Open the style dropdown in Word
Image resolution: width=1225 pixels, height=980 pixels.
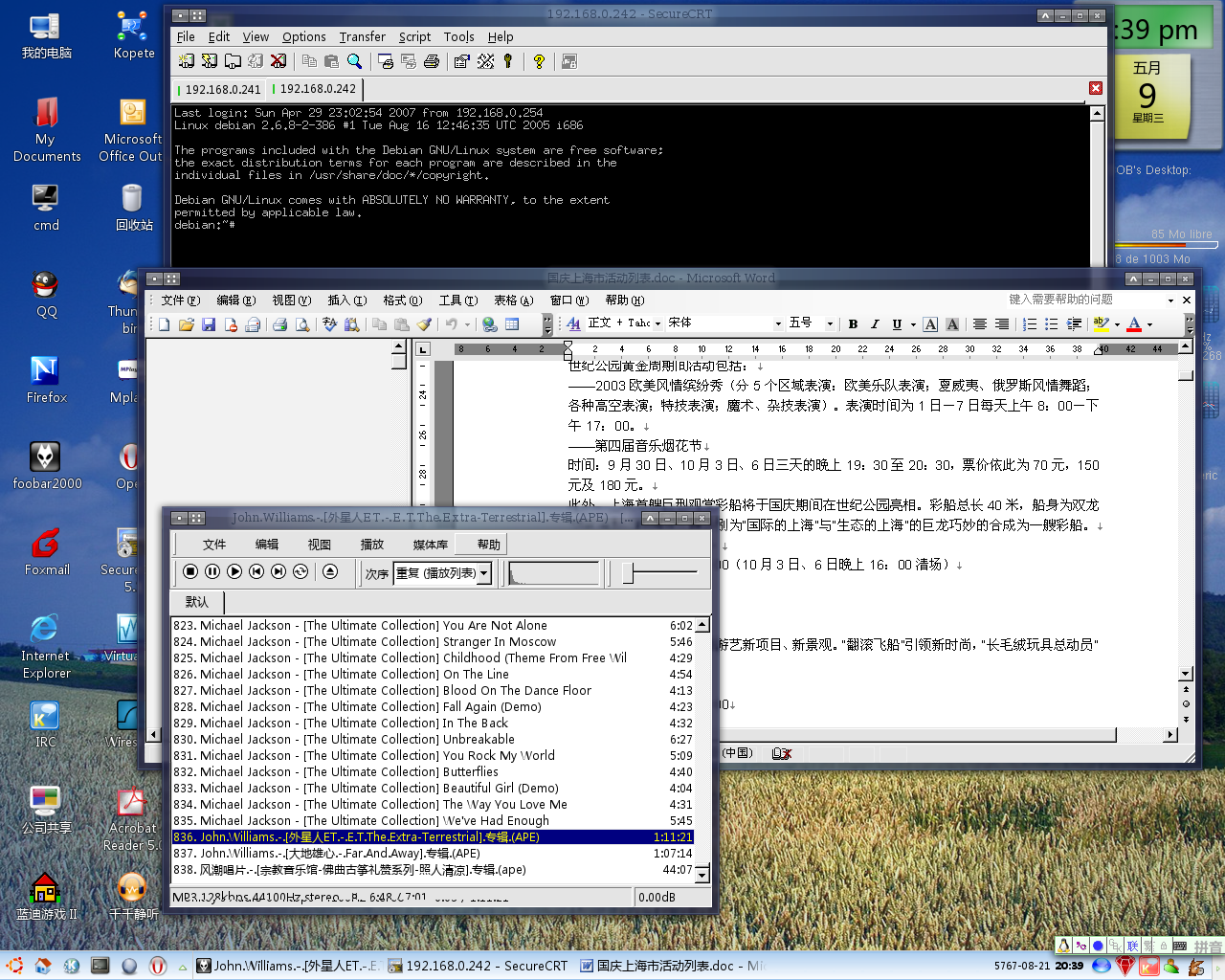(x=657, y=323)
